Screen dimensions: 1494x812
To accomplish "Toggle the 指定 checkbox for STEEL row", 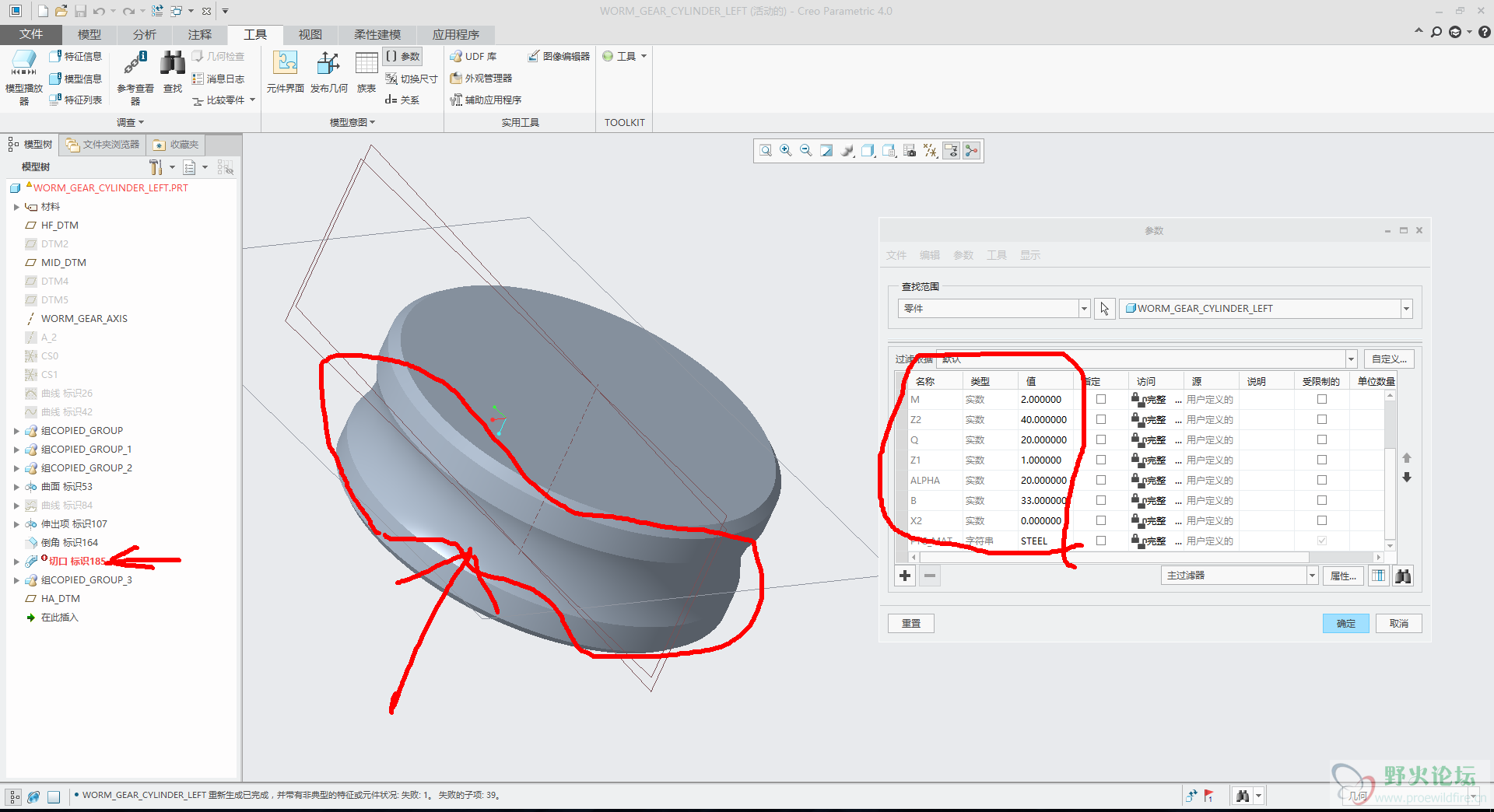I will click(x=1100, y=541).
